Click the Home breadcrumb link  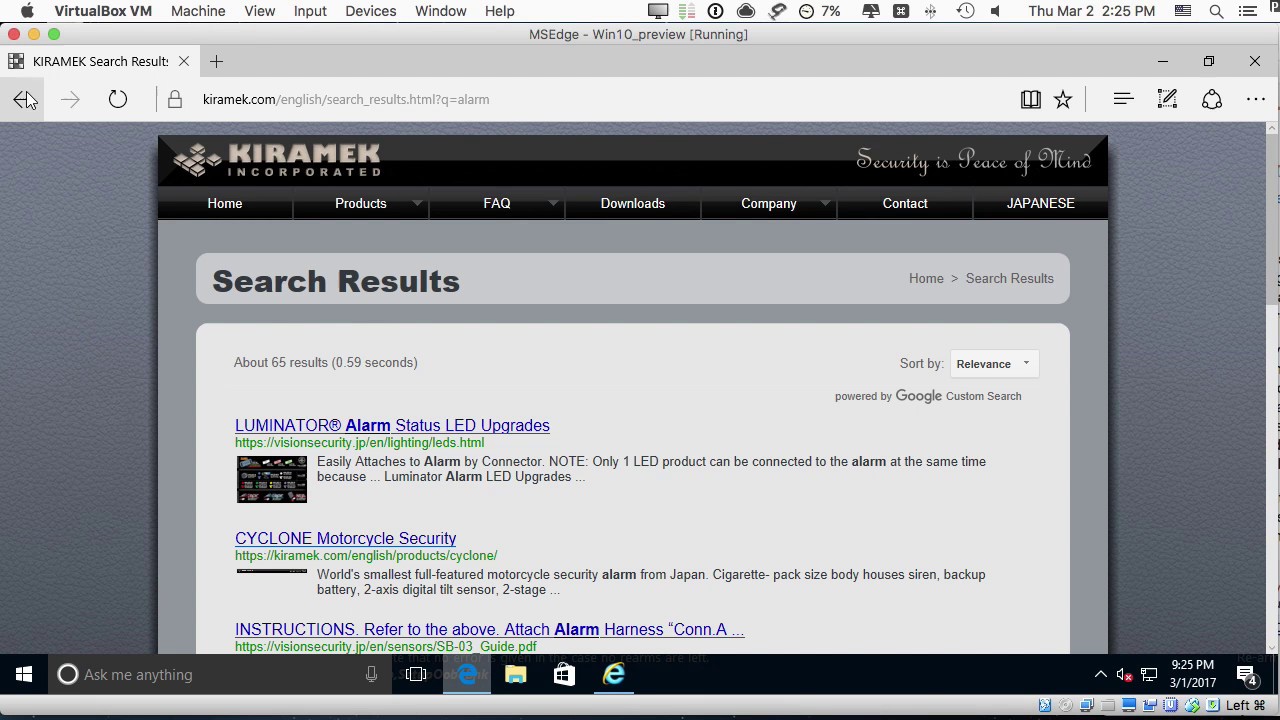click(x=926, y=278)
